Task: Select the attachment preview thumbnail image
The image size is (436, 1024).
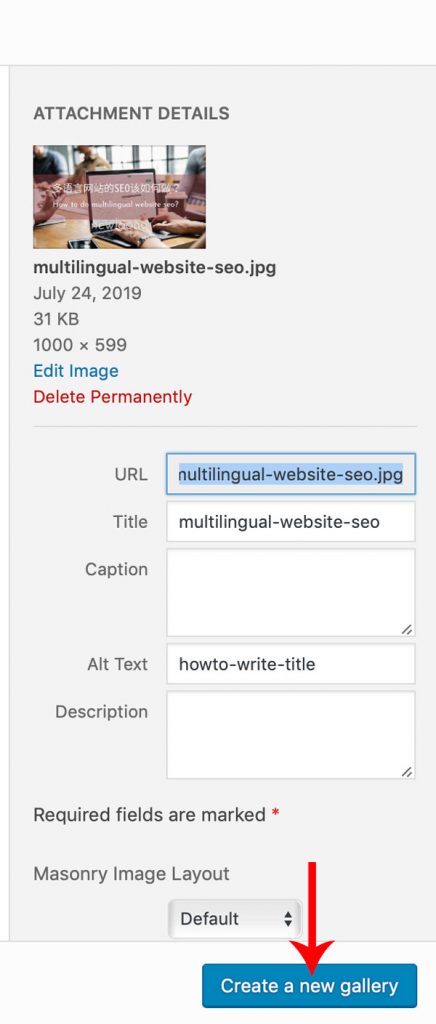Action: coord(119,197)
